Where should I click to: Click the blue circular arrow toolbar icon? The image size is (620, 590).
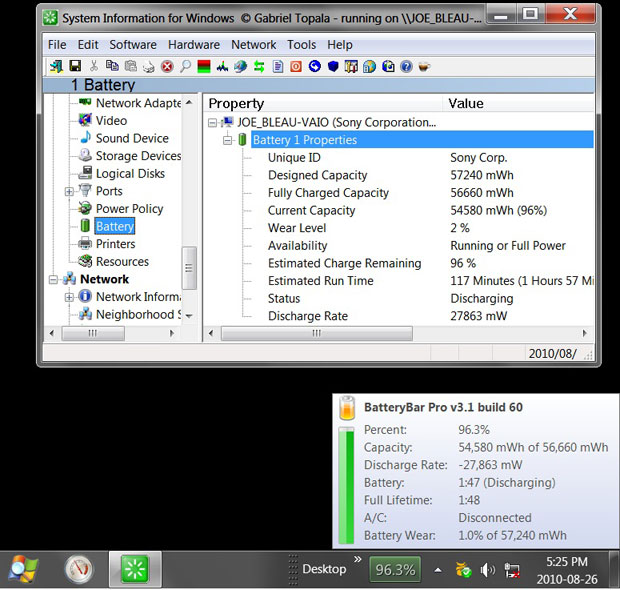point(315,66)
